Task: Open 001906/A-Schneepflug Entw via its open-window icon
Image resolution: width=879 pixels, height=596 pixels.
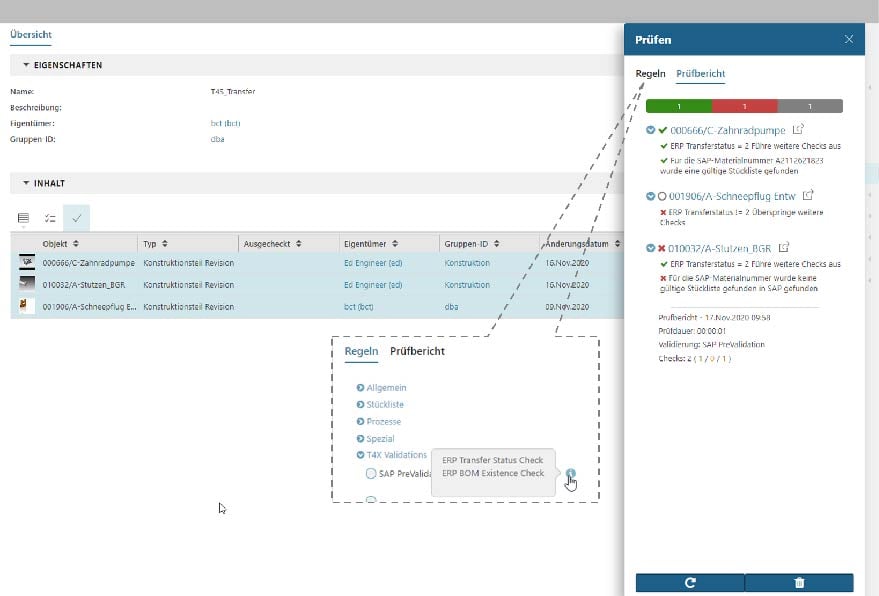Action: [807, 196]
